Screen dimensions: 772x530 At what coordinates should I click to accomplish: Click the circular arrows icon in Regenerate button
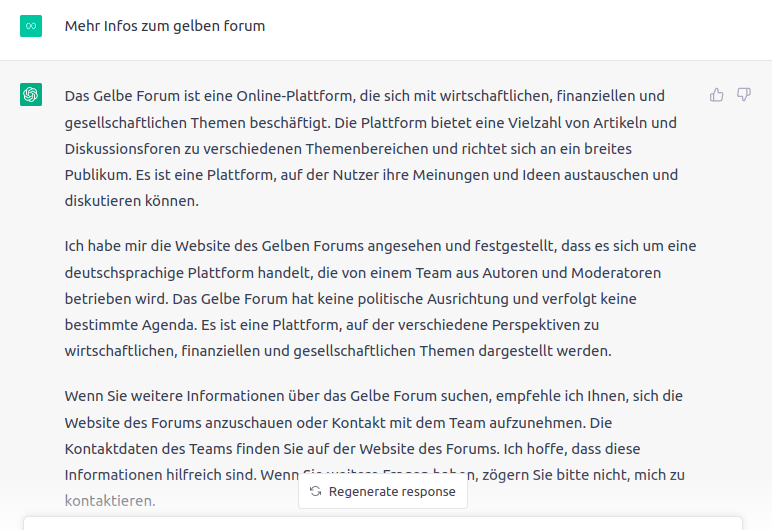tap(316, 491)
